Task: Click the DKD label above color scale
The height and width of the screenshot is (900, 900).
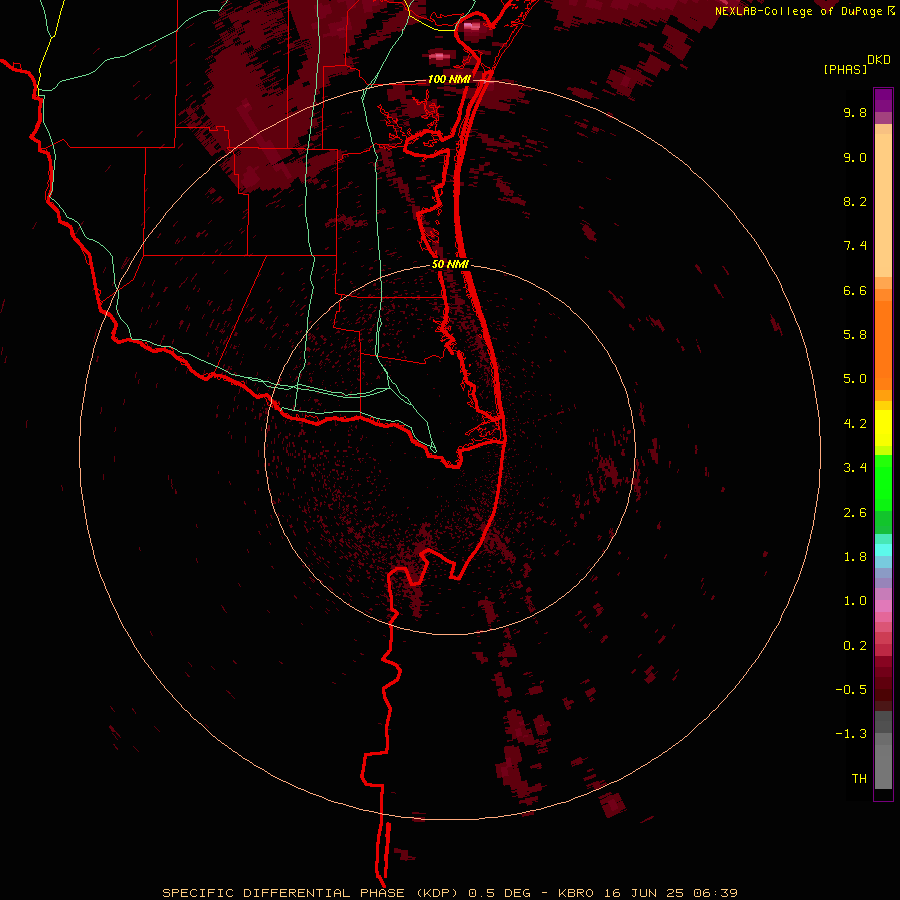Action: (879, 60)
